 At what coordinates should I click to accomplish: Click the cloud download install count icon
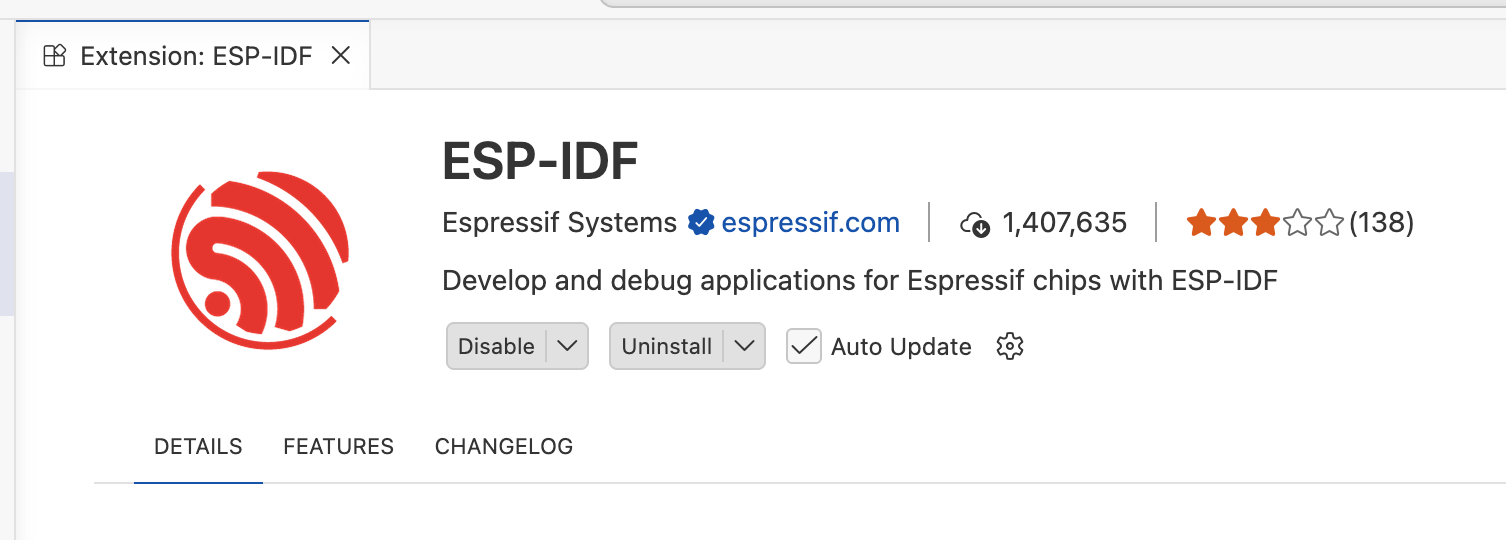[974, 224]
